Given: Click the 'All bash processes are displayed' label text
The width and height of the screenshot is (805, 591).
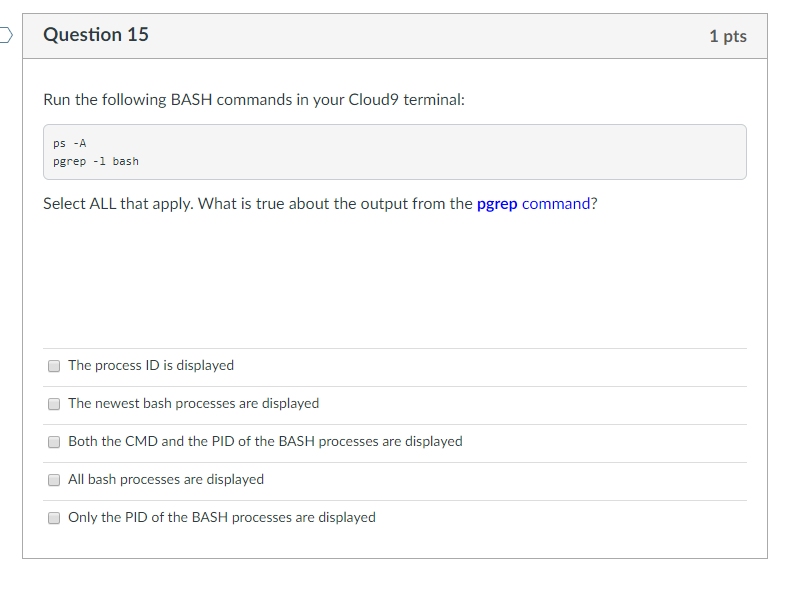Looking at the screenshot, I should [x=166, y=479].
